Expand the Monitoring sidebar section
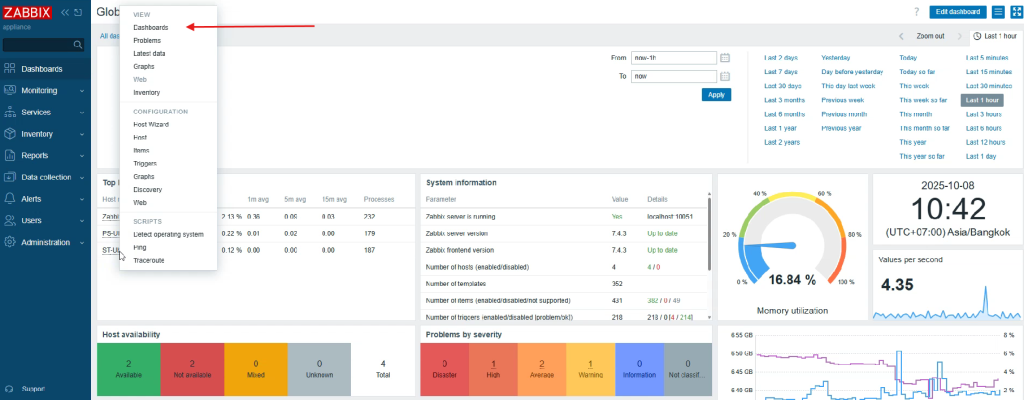1024x400 pixels. (45, 90)
